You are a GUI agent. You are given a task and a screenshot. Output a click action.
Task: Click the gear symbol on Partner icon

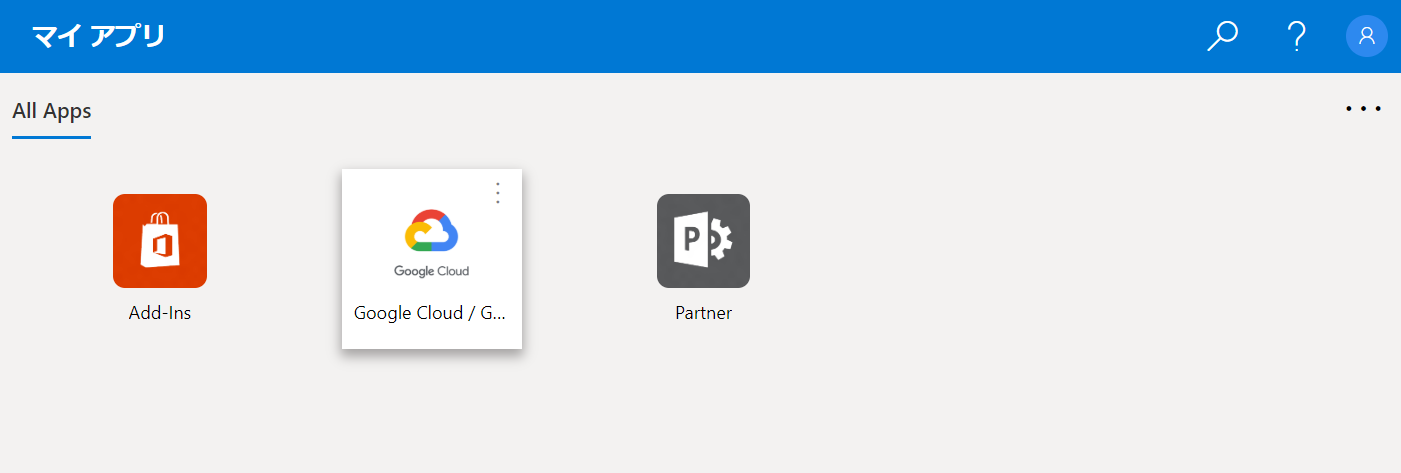(720, 241)
